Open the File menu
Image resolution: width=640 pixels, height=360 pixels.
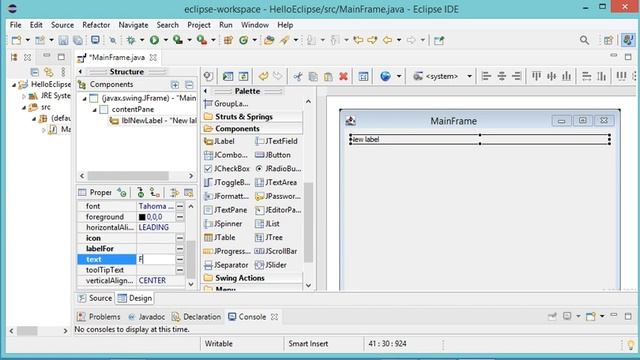tap(16, 25)
